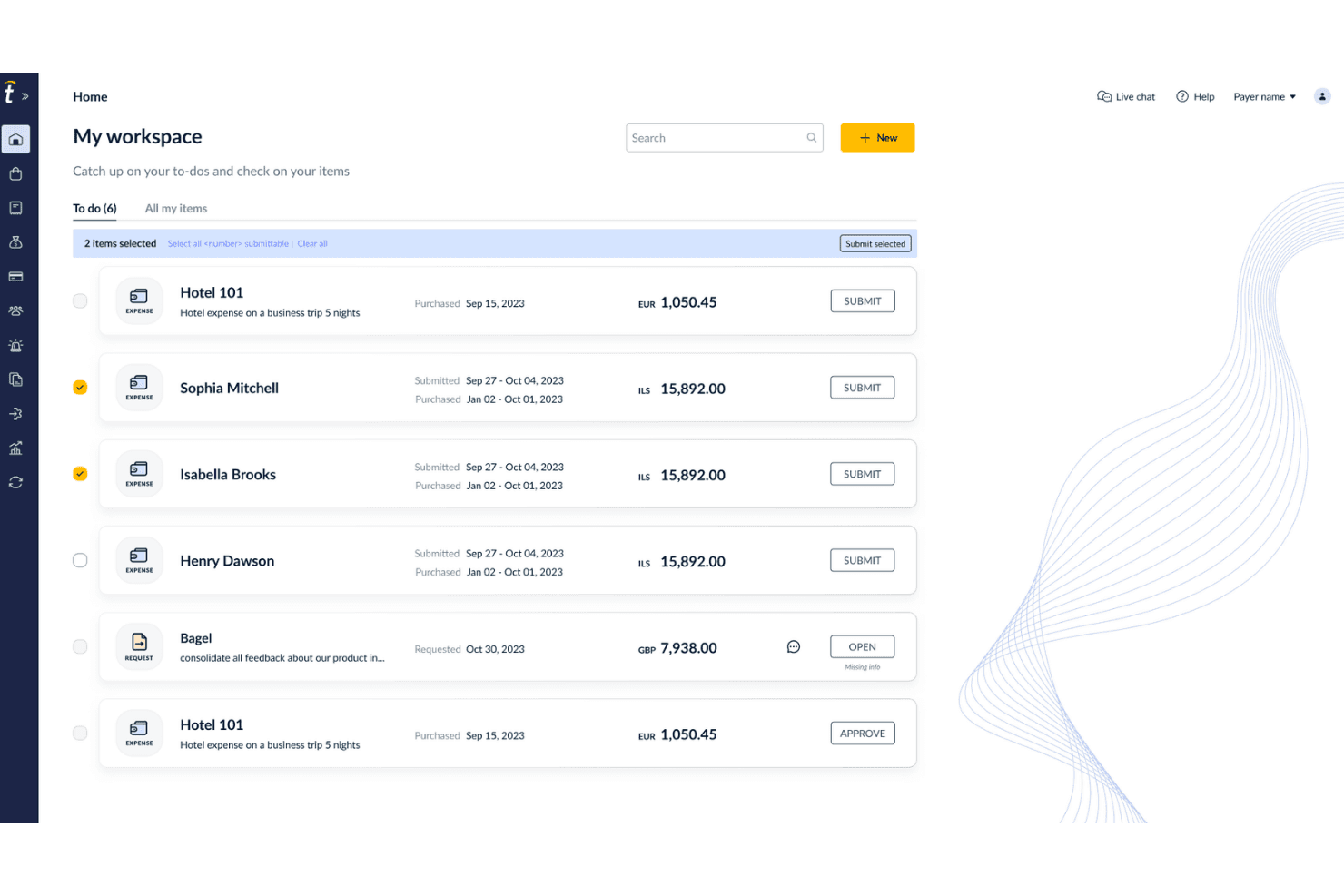
Task: Select the money bag sidebar icon
Action: click(15, 242)
